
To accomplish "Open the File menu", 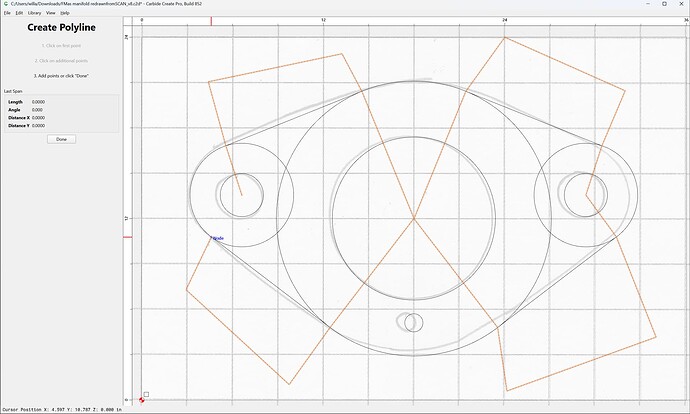I will [7, 13].
